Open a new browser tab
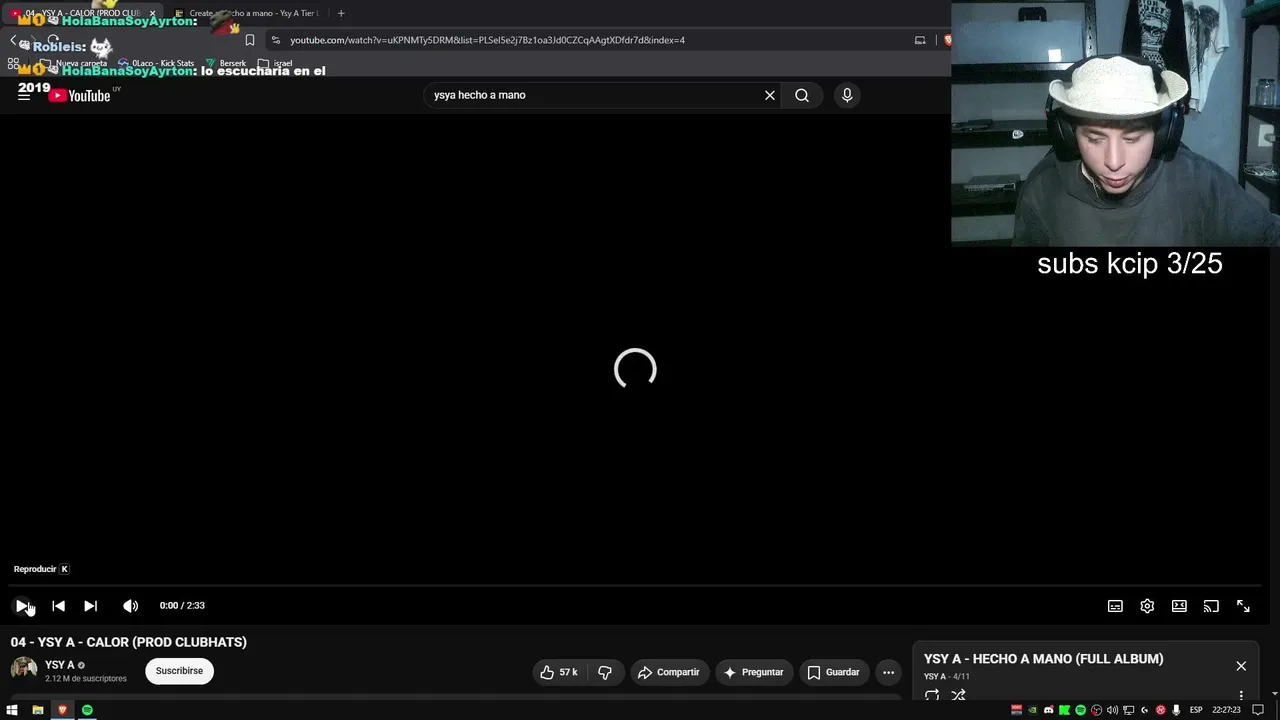 click(341, 13)
